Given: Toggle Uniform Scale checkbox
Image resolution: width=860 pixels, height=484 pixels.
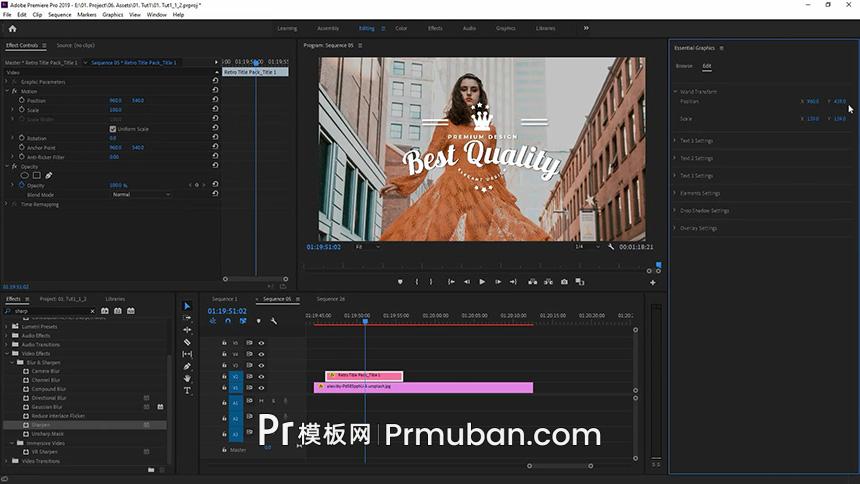Looking at the screenshot, I should (x=112, y=129).
